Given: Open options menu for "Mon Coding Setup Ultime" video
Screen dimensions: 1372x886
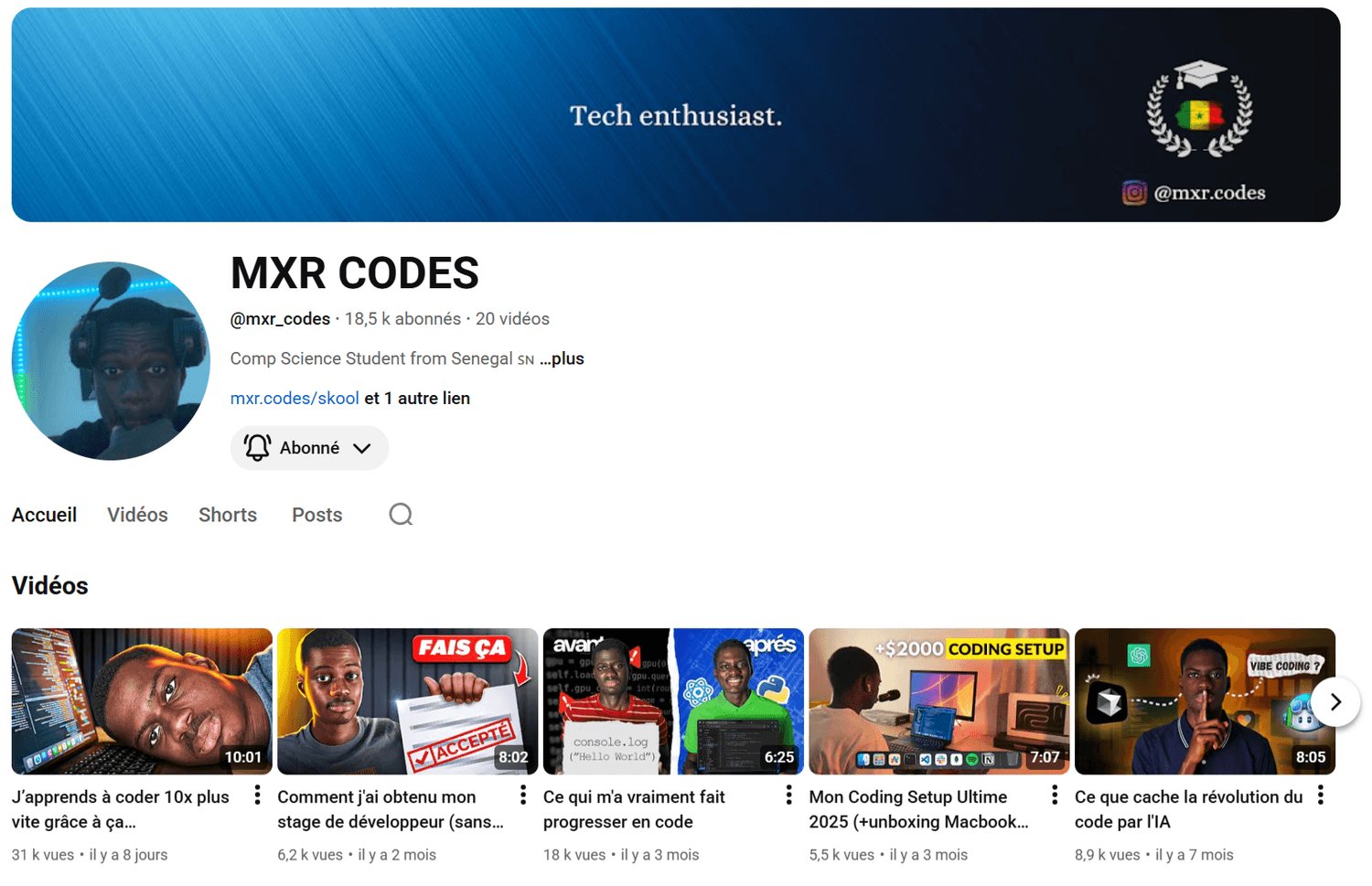Looking at the screenshot, I should point(1055,795).
